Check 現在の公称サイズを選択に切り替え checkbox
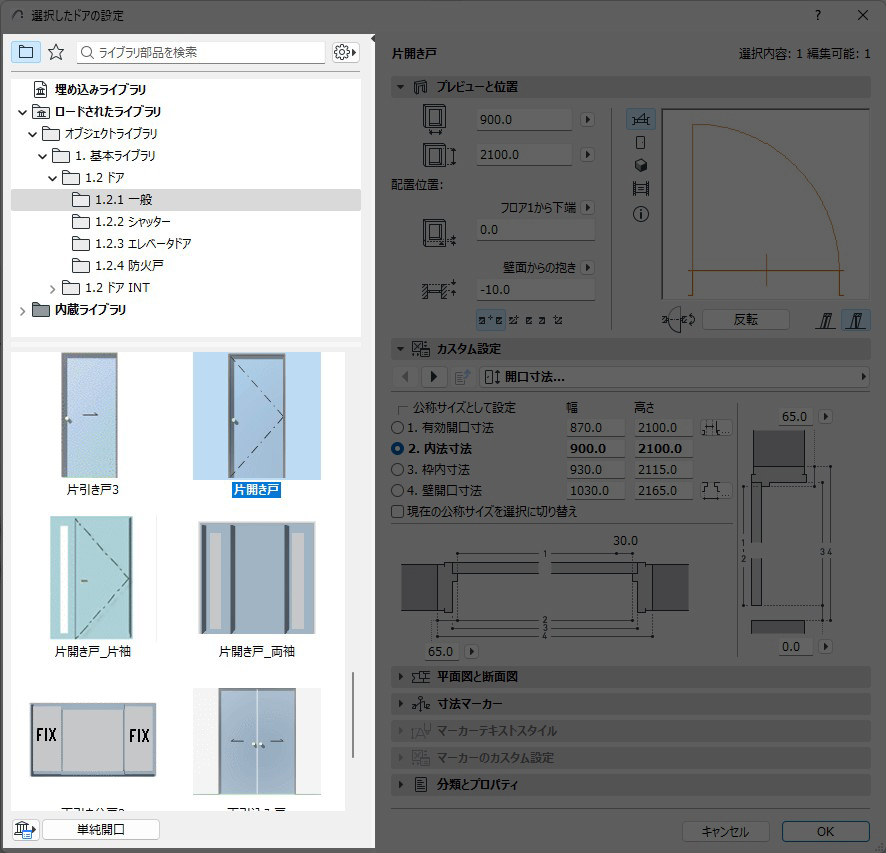The height and width of the screenshot is (853, 886). 398,511
